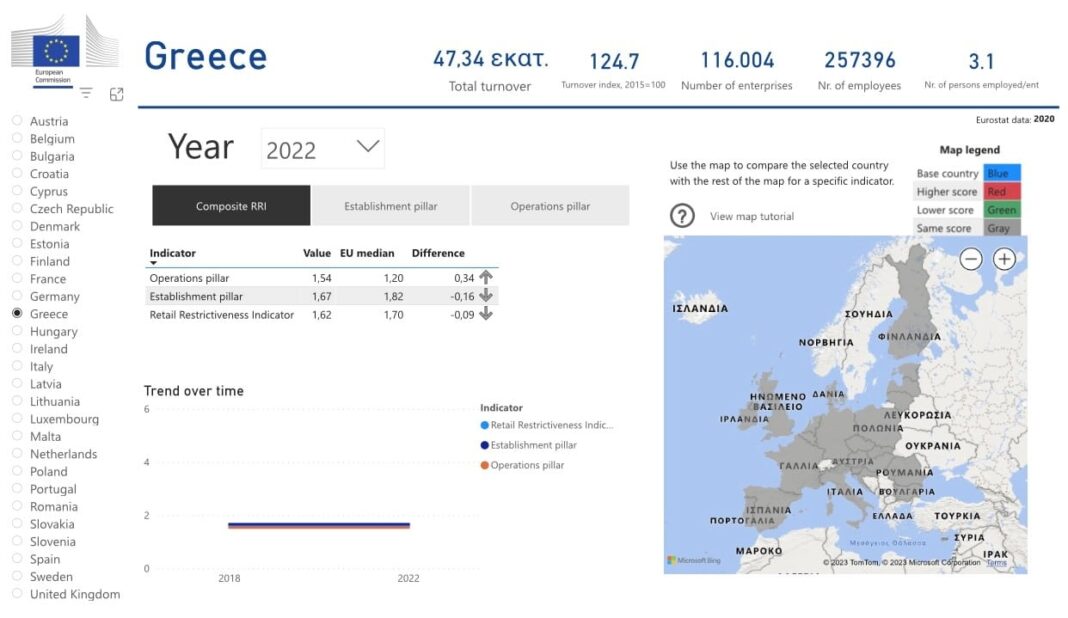Open the View map tutorial link
The width and height of the screenshot is (1068, 618).
click(752, 216)
